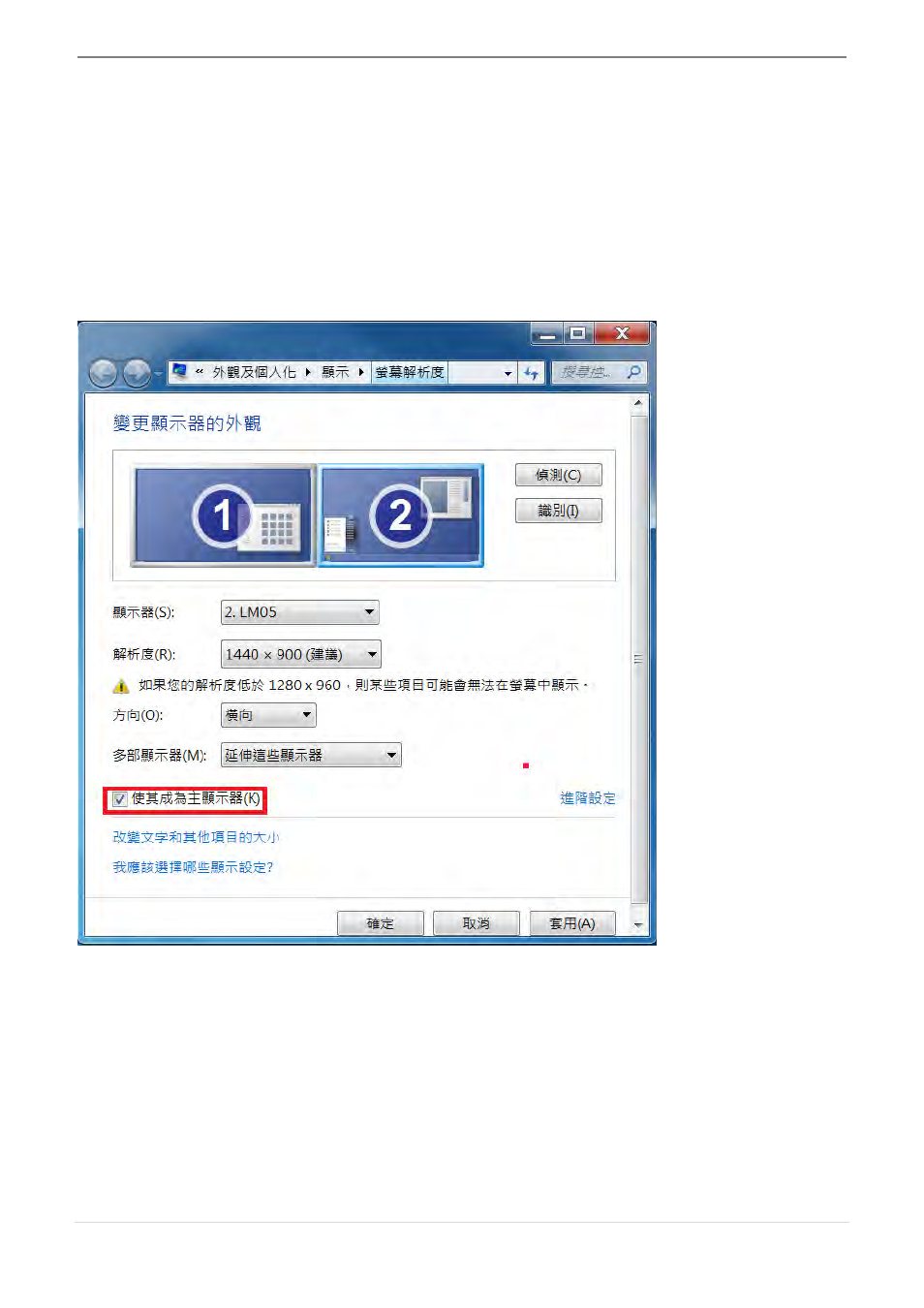The width and height of the screenshot is (924, 1308).
Task: Click the search magnifier icon
Action: click(633, 372)
